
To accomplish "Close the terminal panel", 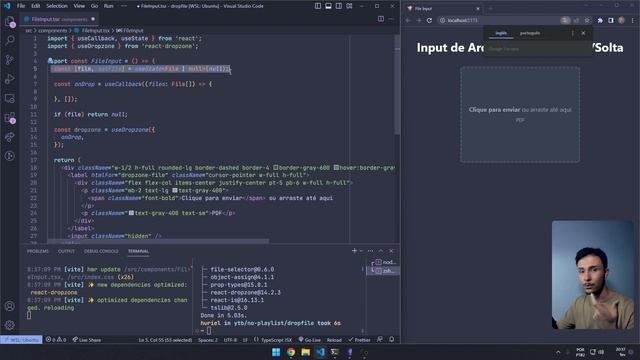I will tap(391, 251).
